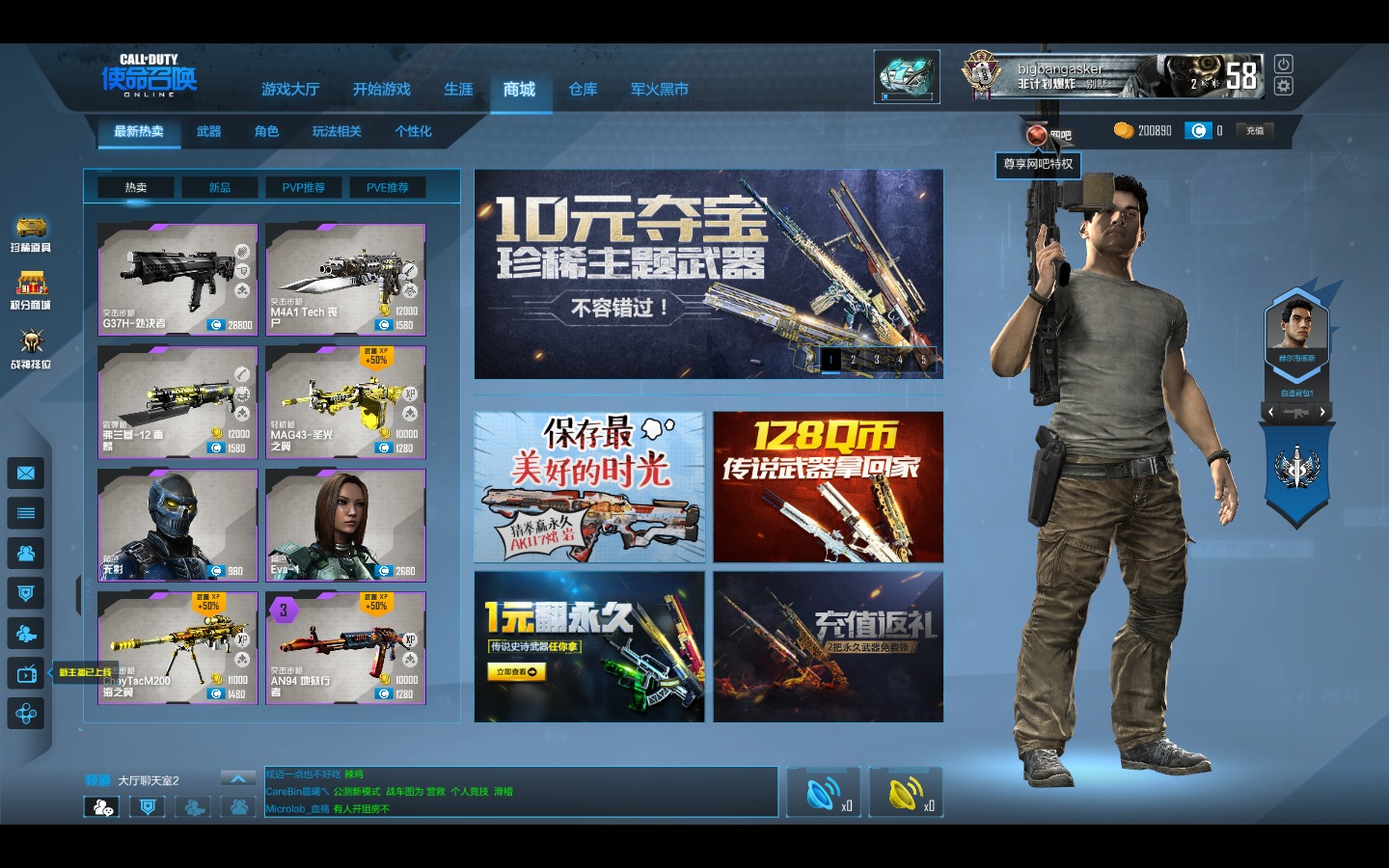1389x868 pixels.
Task: Open the 珍稀道具 rare items icon
Action: coord(31,234)
